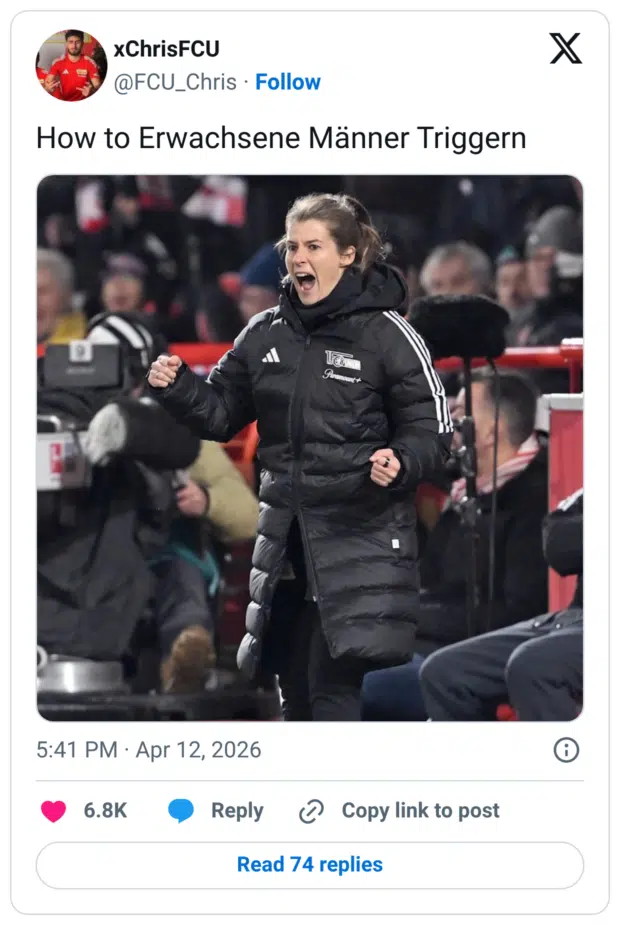This screenshot has width=620, height=925.
Task: Click the X logo in the corner
Action: [565, 48]
